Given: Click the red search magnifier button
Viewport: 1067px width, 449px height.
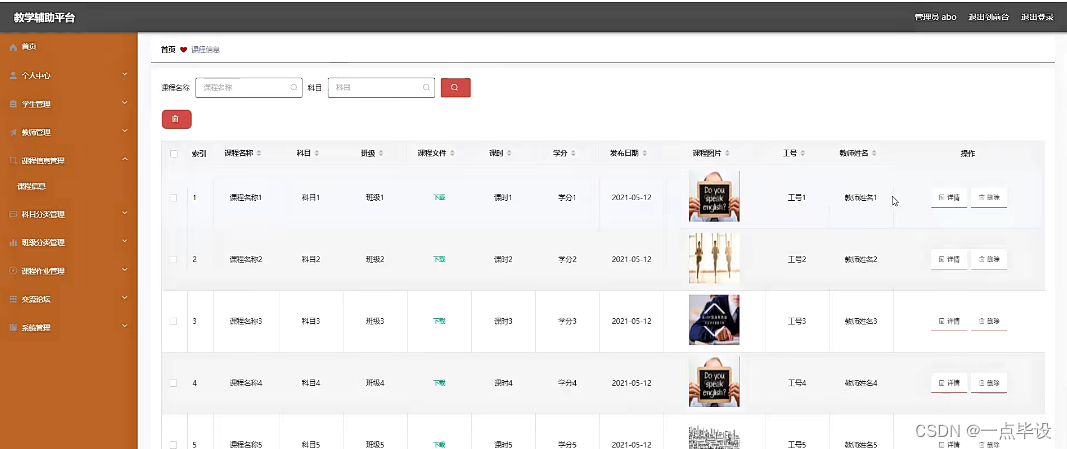Looking at the screenshot, I should pyautogui.click(x=455, y=88).
